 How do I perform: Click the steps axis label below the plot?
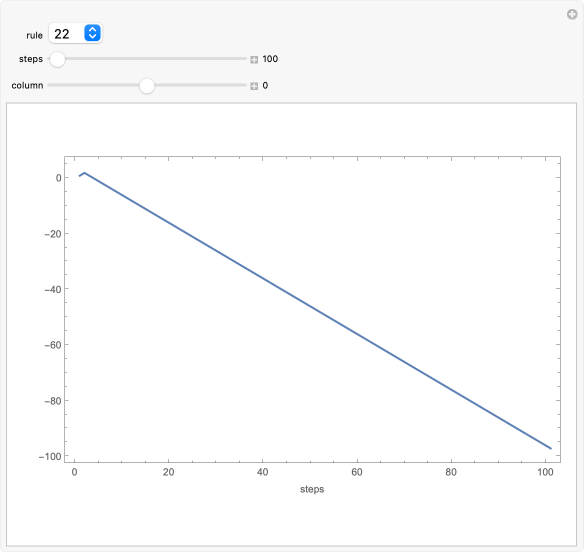point(312,489)
